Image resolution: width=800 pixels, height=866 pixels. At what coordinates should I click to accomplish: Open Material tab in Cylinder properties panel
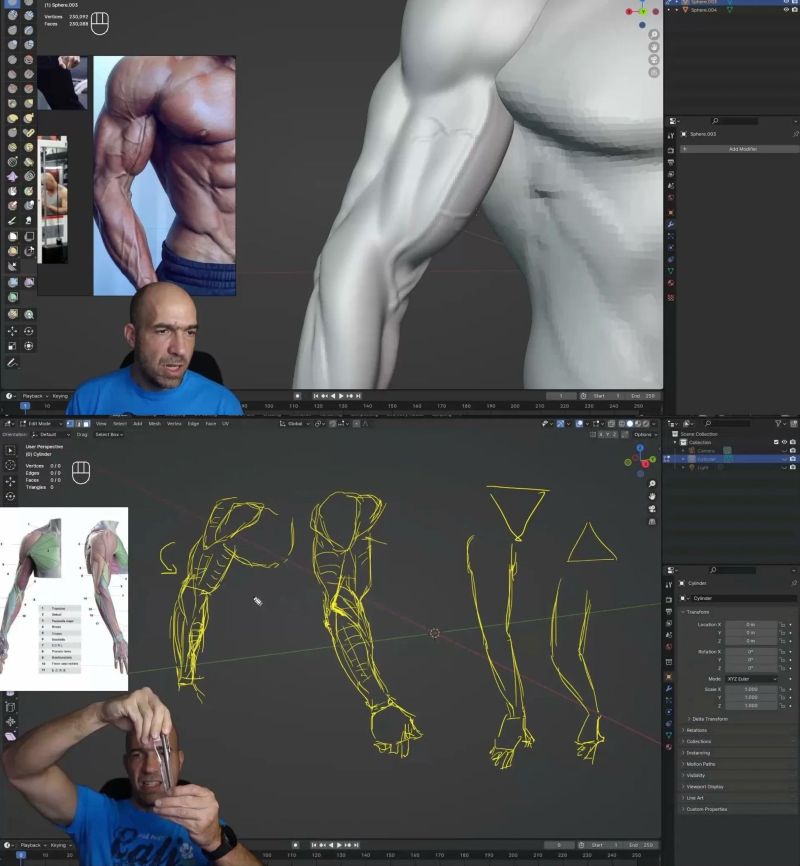point(669,747)
